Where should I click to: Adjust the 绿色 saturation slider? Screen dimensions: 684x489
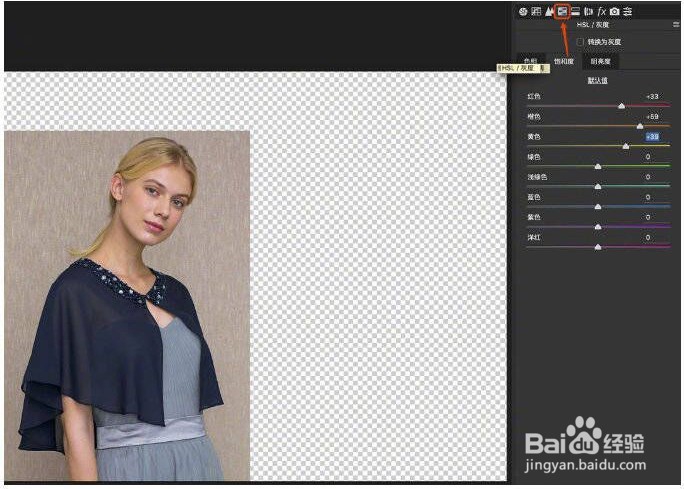598,166
